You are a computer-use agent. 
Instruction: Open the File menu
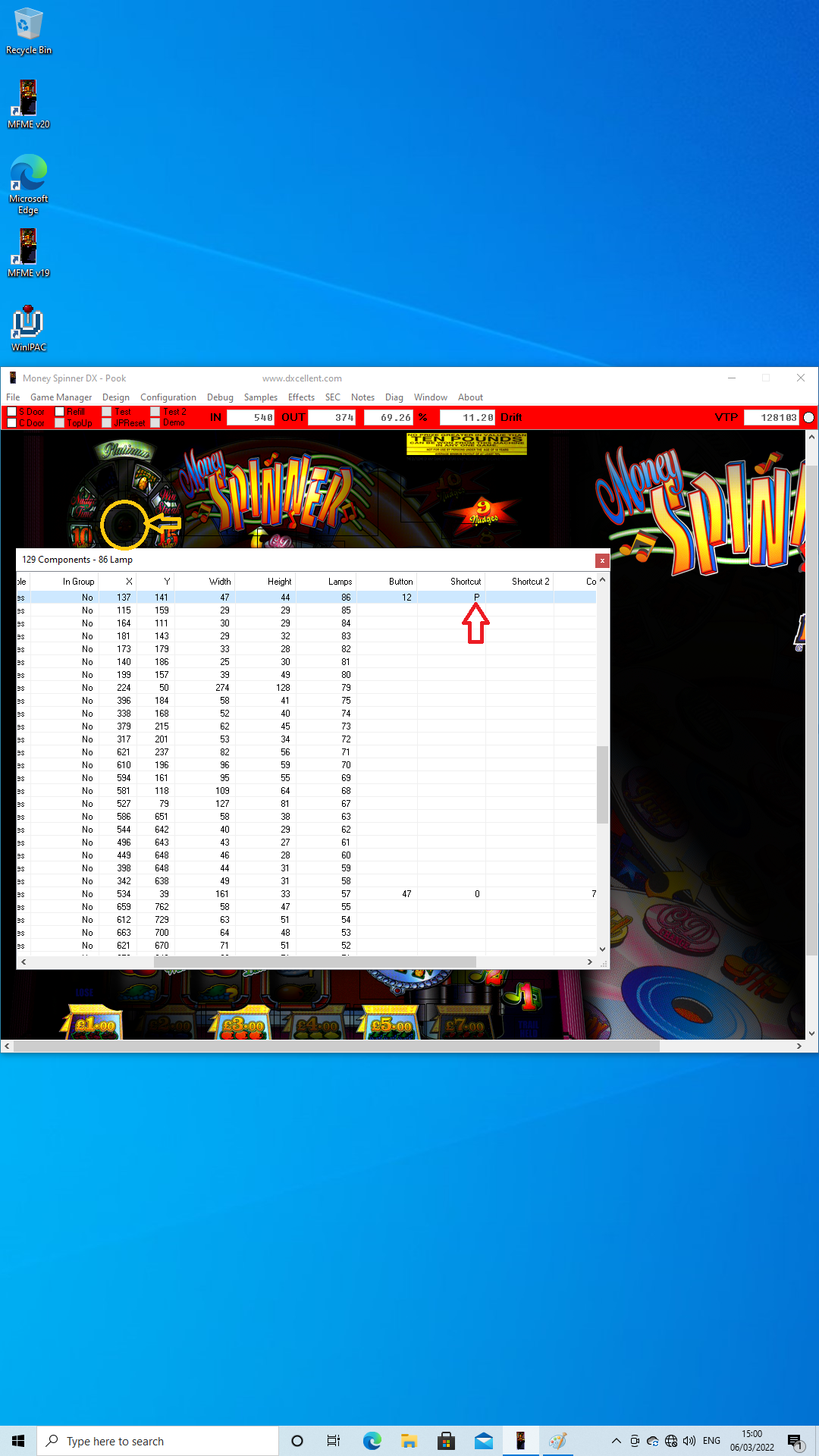(x=13, y=397)
